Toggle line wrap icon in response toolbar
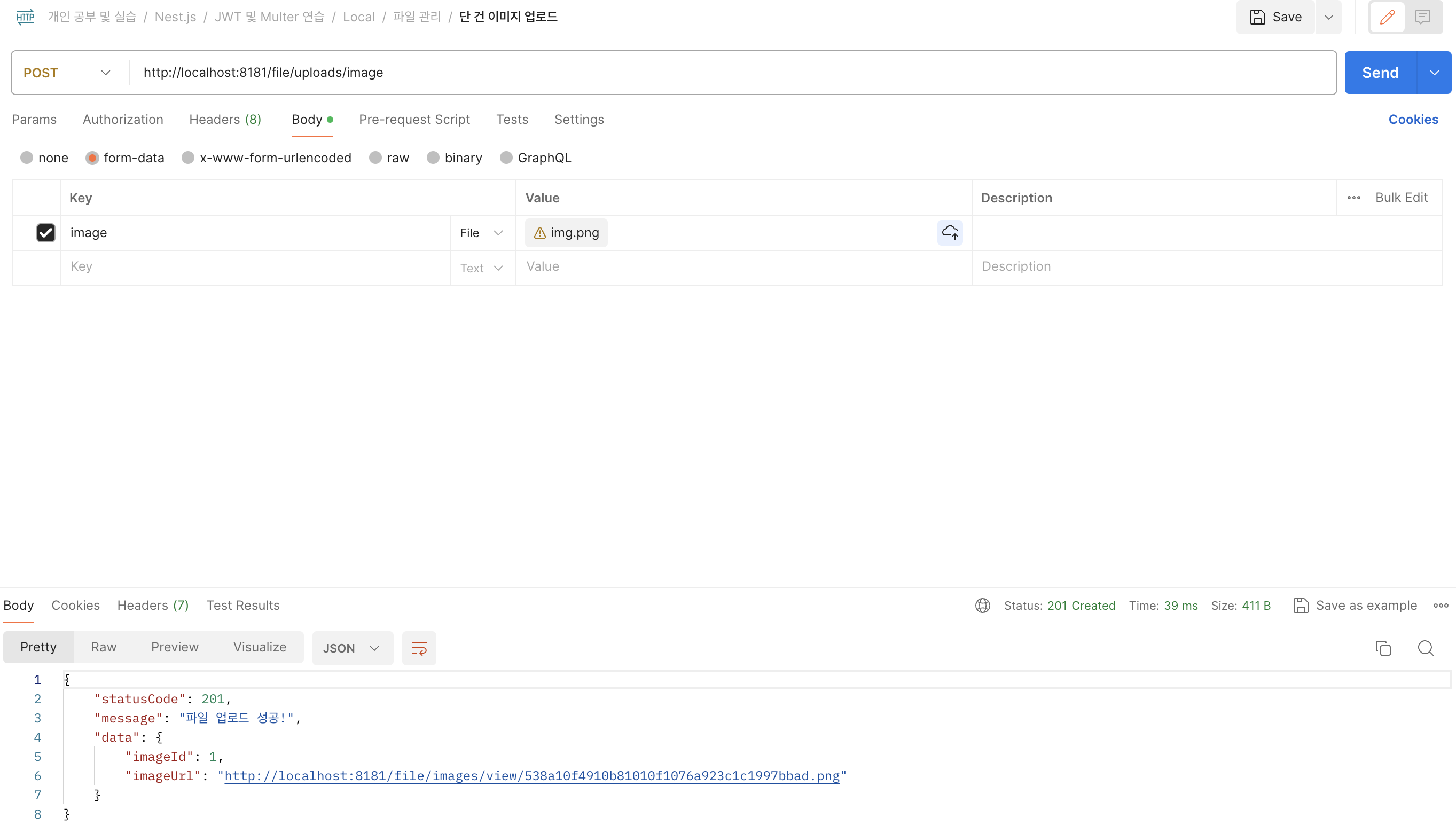 [419, 648]
